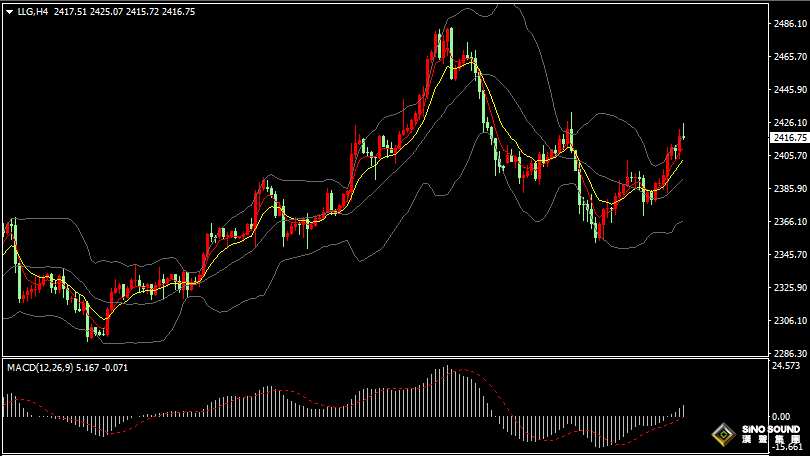Click the highlighted 2416.75 current price tag
Image resolution: width=810 pixels, height=456 pixels.
790,138
